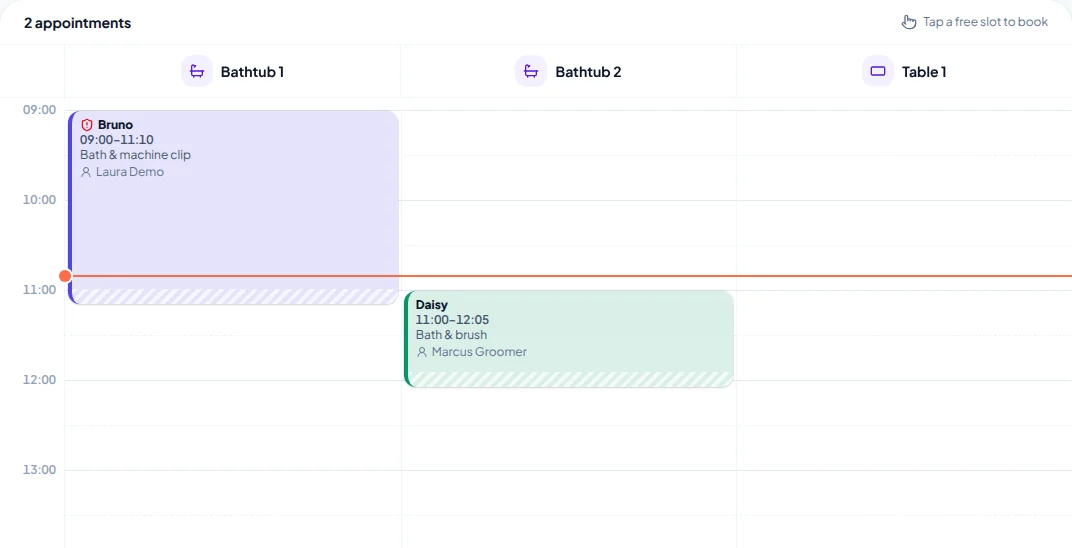Click the Table 1 rectangle icon
The height and width of the screenshot is (548, 1072).
point(878,71)
